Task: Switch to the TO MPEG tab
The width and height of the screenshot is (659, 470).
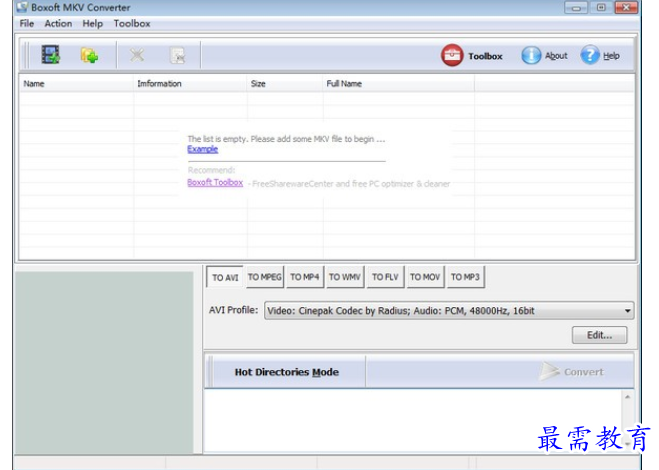Action: [264, 277]
